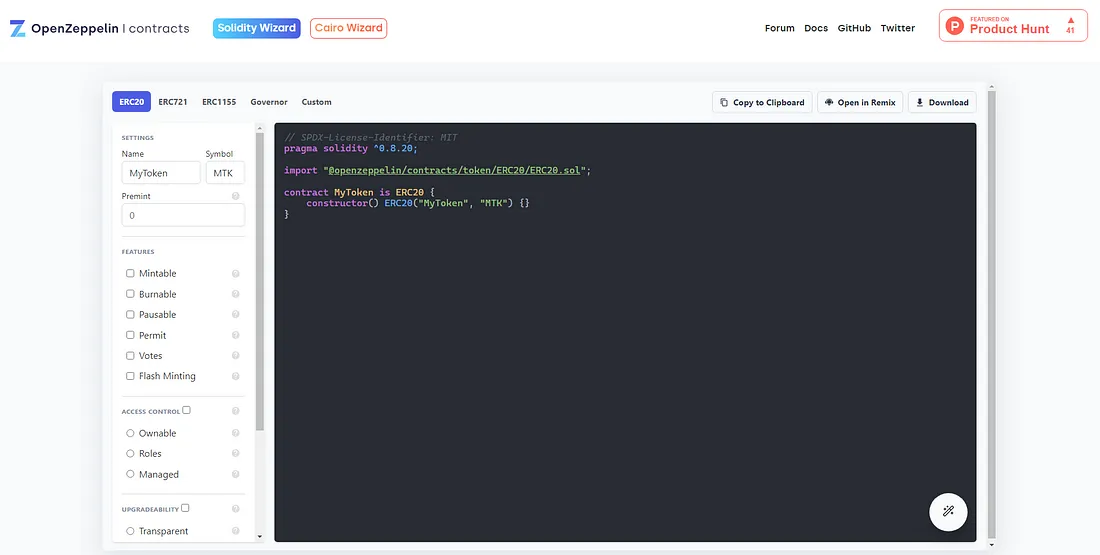Click the OpenZeppelin logo icon

18,29
